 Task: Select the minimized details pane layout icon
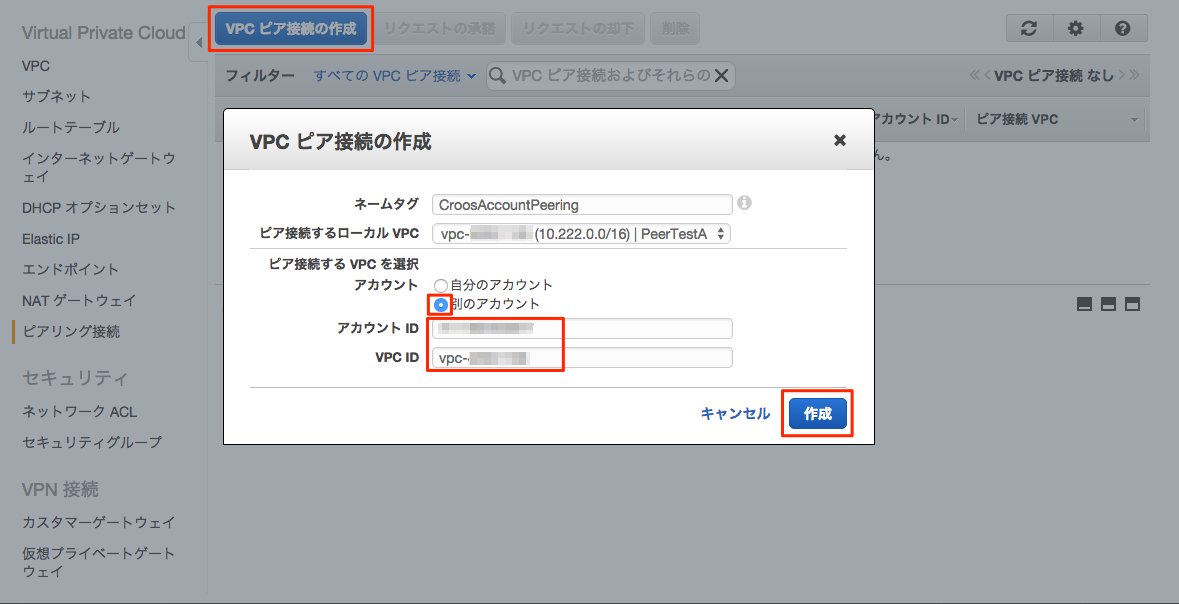(x=1084, y=304)
